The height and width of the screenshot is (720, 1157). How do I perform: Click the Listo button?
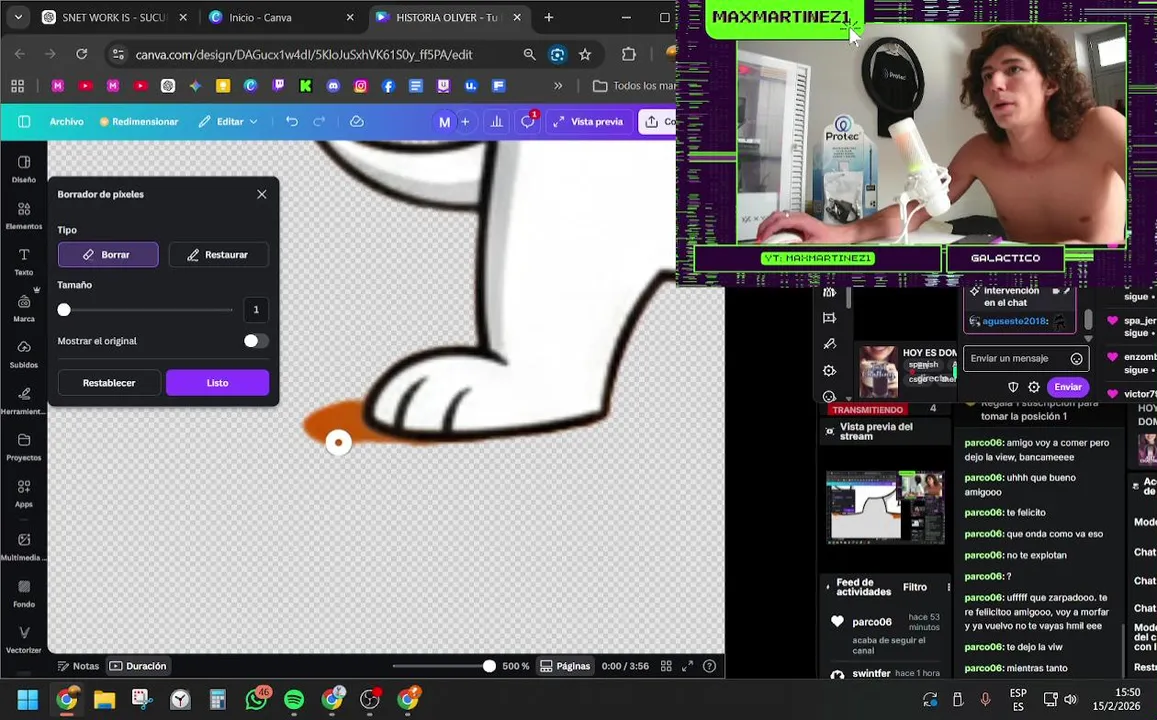(218, 383)
